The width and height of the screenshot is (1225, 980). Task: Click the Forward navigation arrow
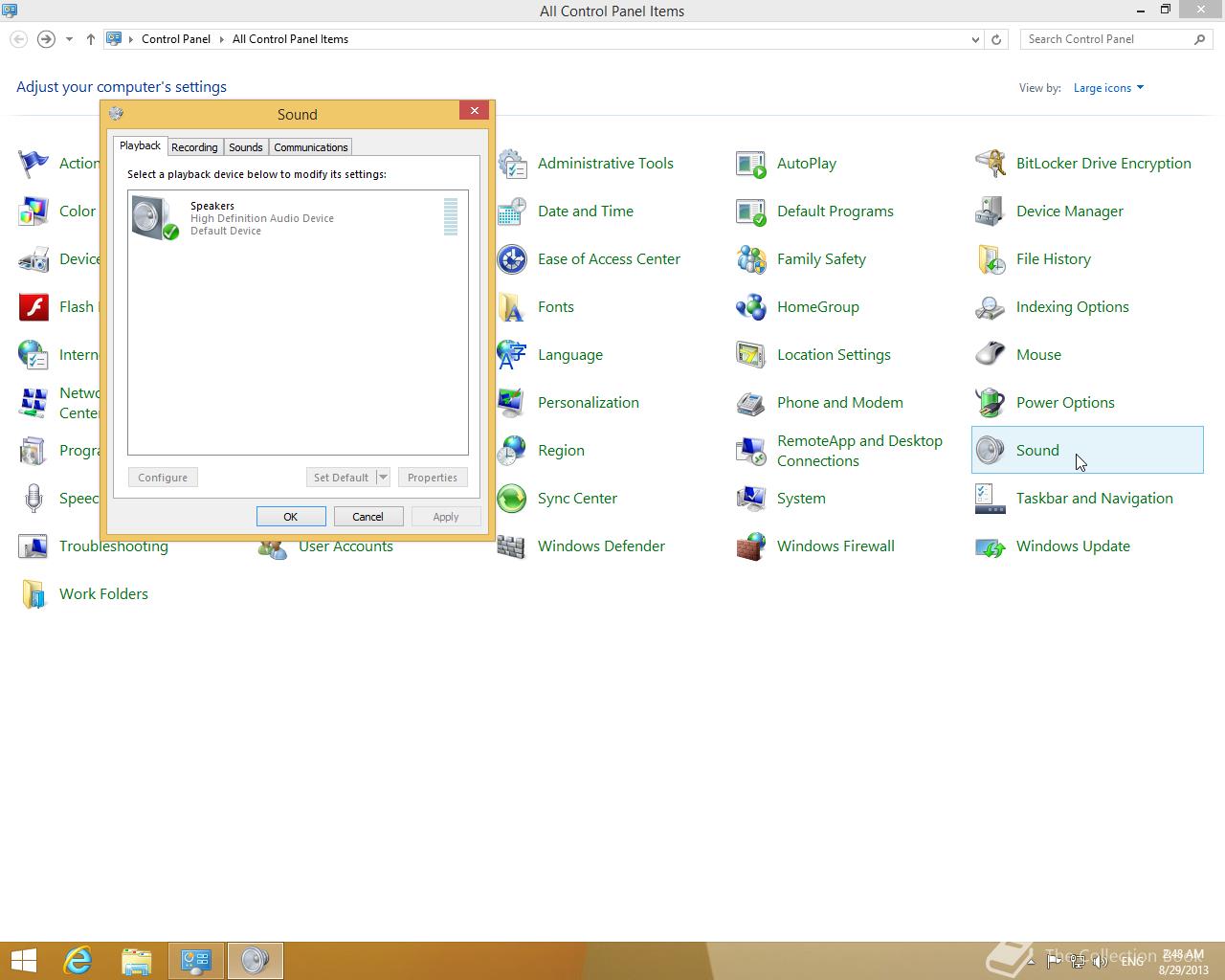coord(46,39)
